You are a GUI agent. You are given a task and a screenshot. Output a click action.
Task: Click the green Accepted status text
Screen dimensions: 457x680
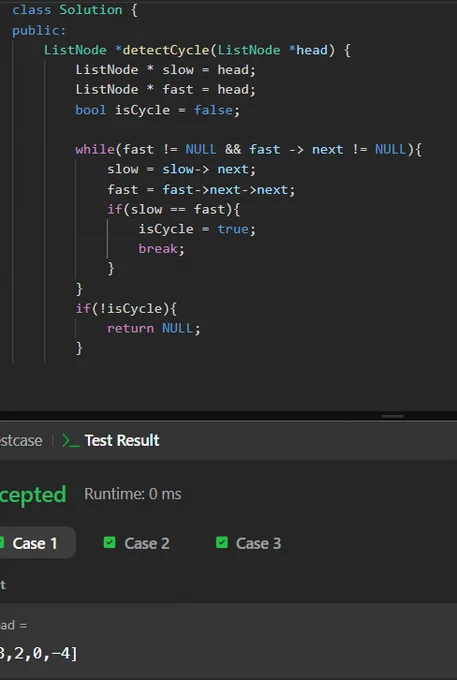tap(33, 494)
